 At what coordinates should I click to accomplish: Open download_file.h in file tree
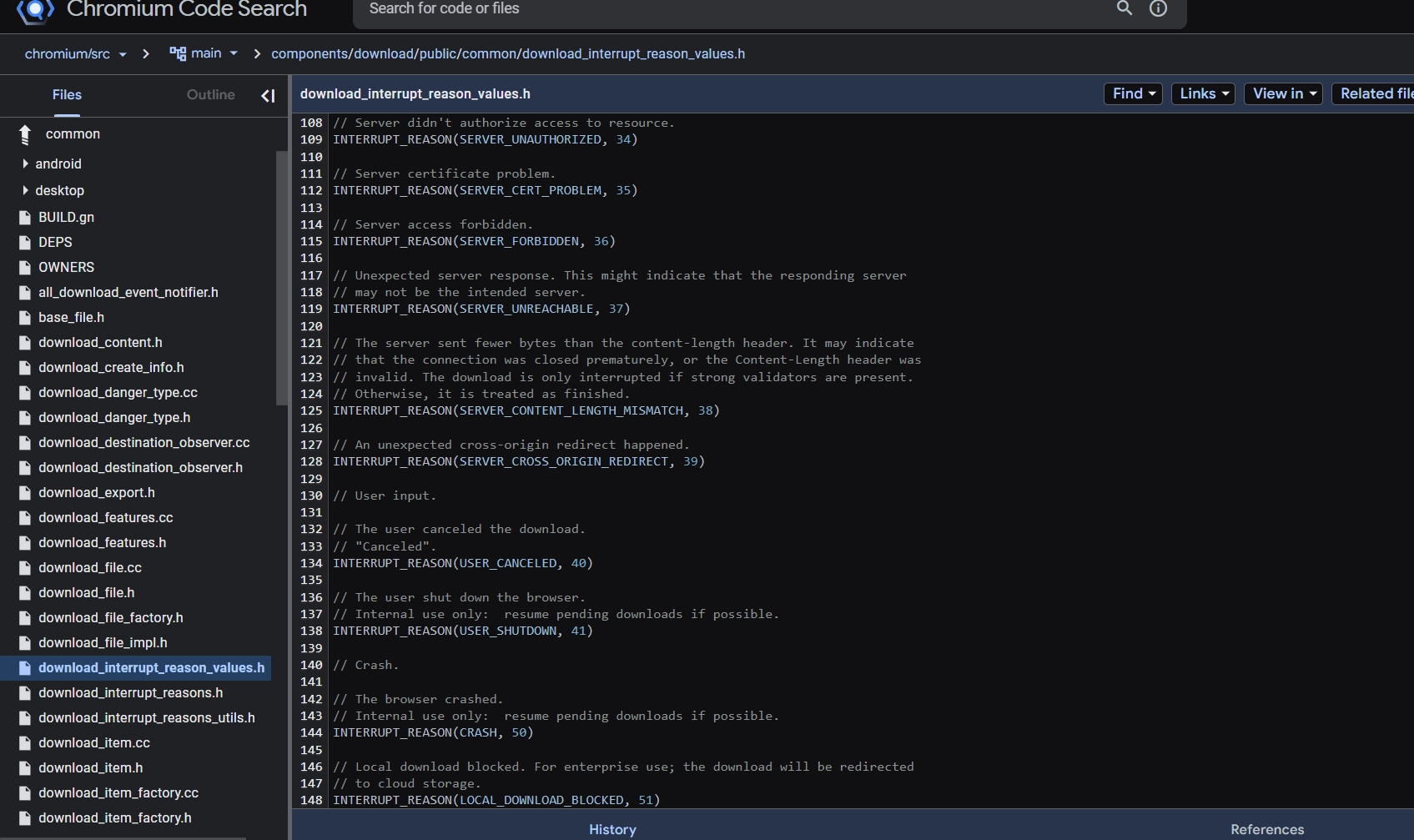tap(87, 593)
